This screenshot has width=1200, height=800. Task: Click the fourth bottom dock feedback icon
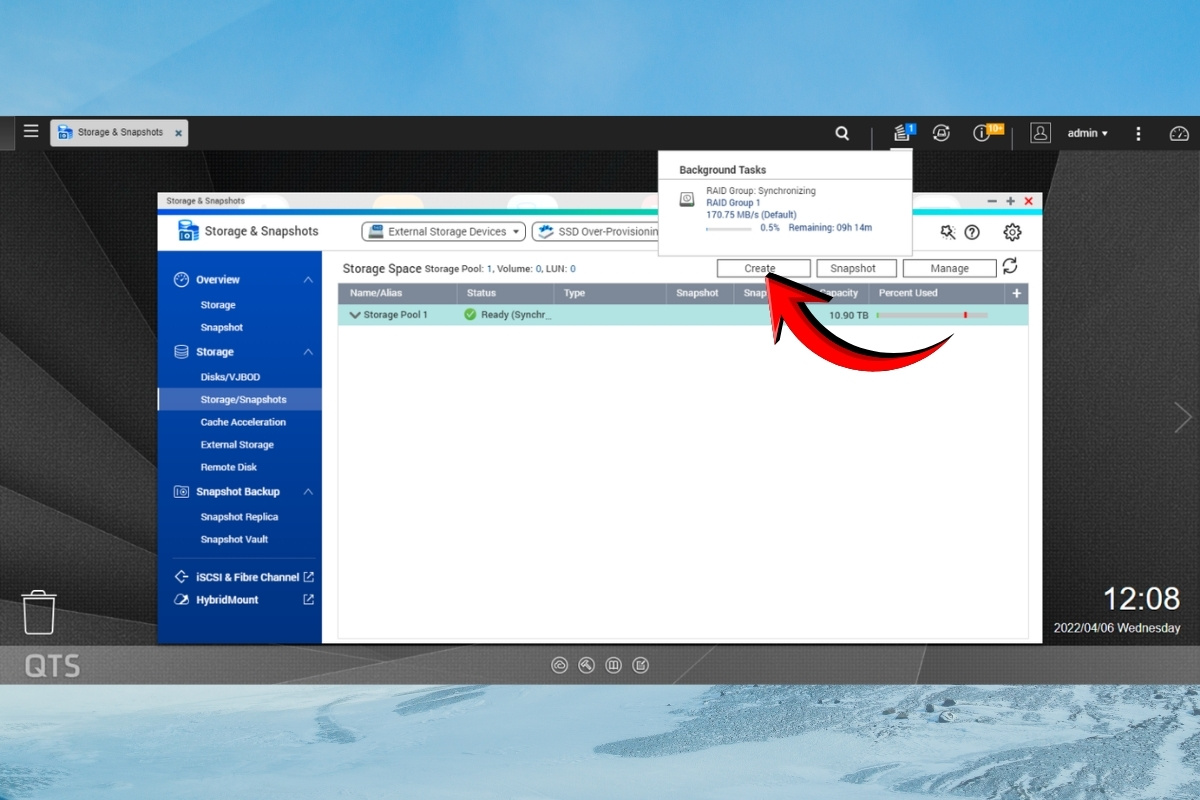(641, 664)
